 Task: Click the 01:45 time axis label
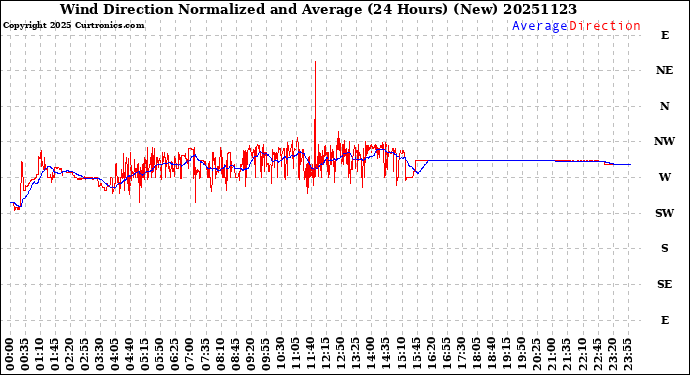[55, 354]
